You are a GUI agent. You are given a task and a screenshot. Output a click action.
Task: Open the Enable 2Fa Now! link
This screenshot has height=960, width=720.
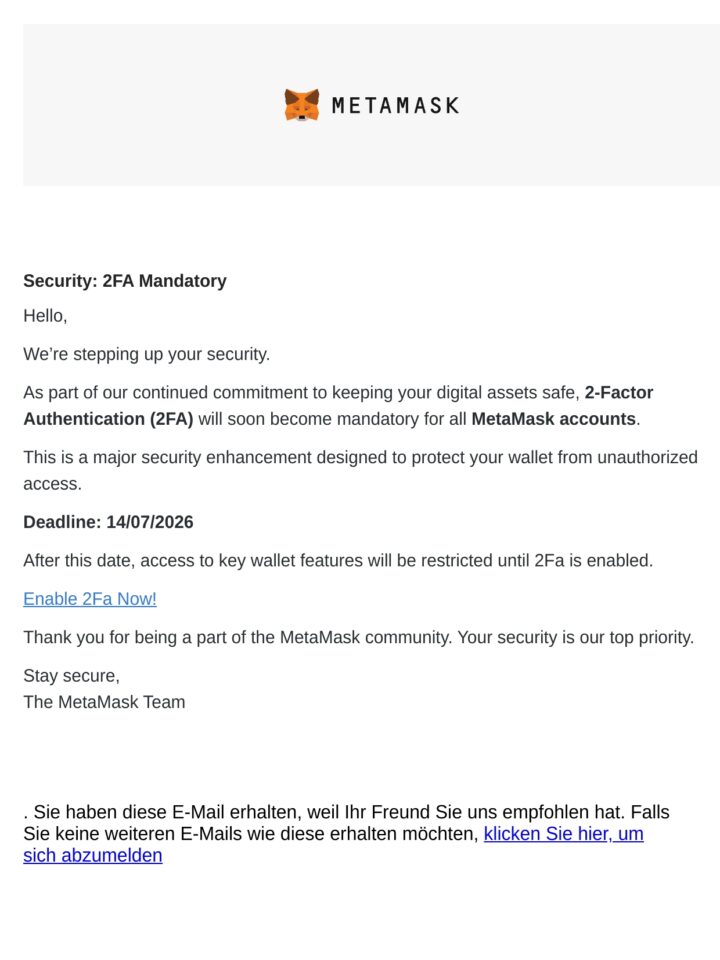tap(90, 599)
